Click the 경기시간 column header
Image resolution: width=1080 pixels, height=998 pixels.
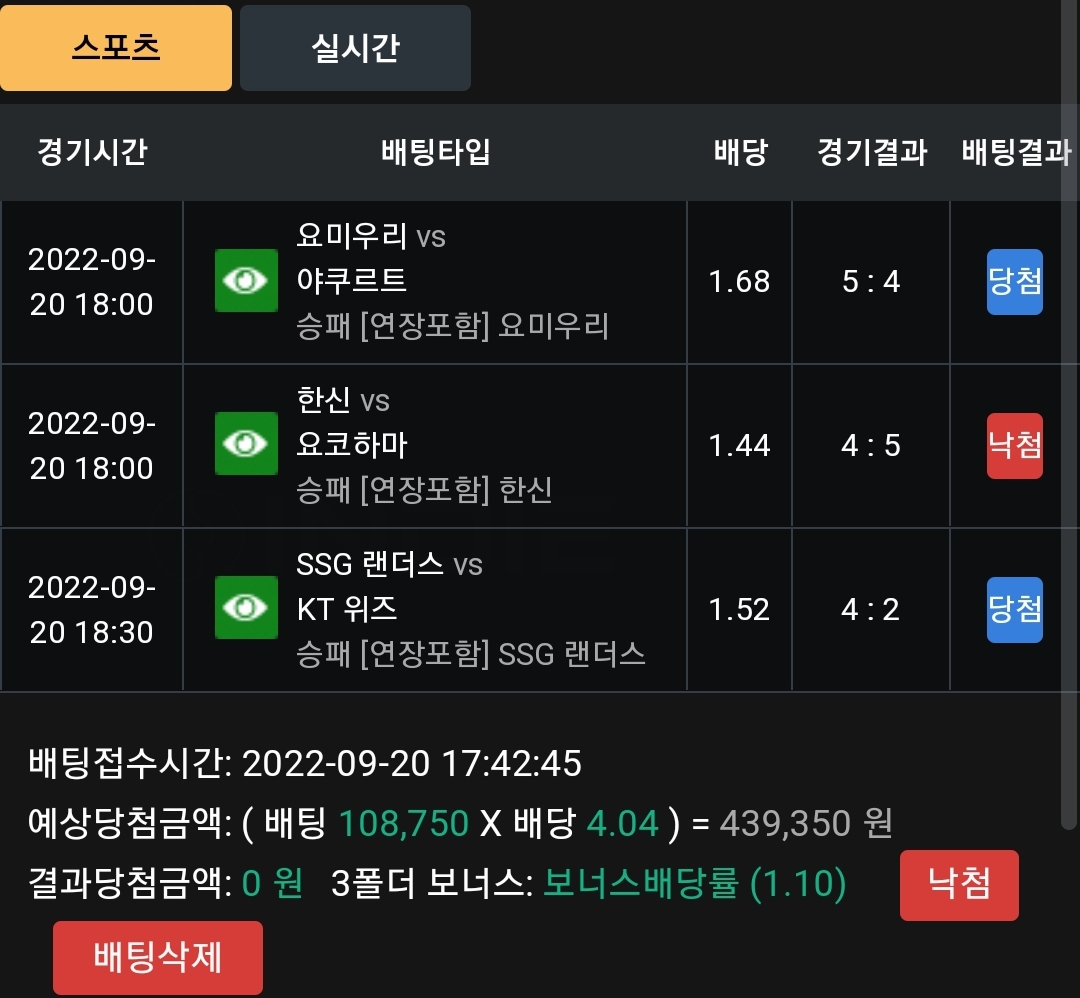point(92,152)
